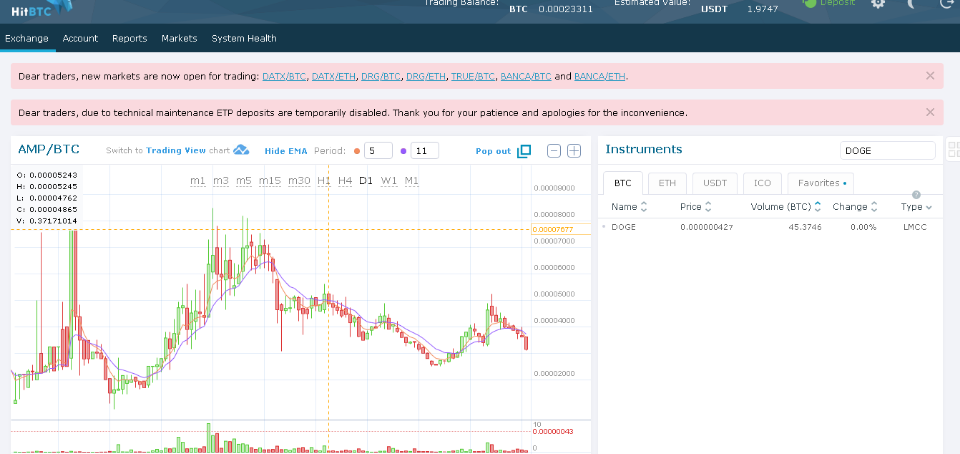Click the Type column help question icon
This screenshot has width=960, height=454.
pyautogui.click(x=916, y=195)
